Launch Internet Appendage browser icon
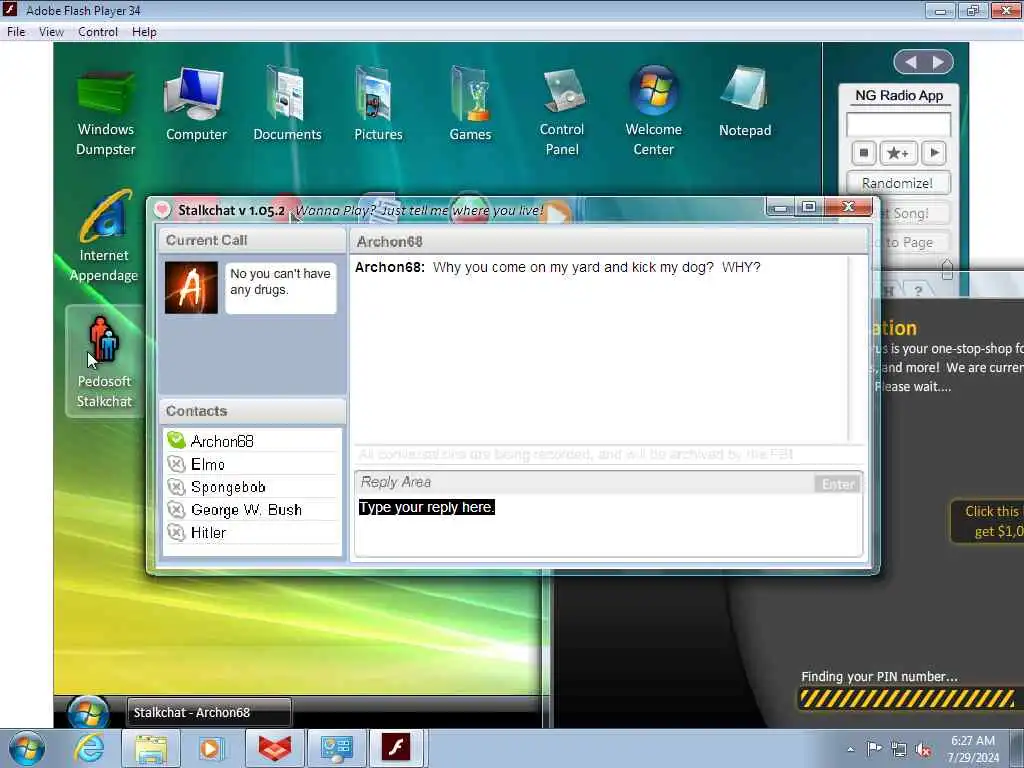 (x=104, y=236)
